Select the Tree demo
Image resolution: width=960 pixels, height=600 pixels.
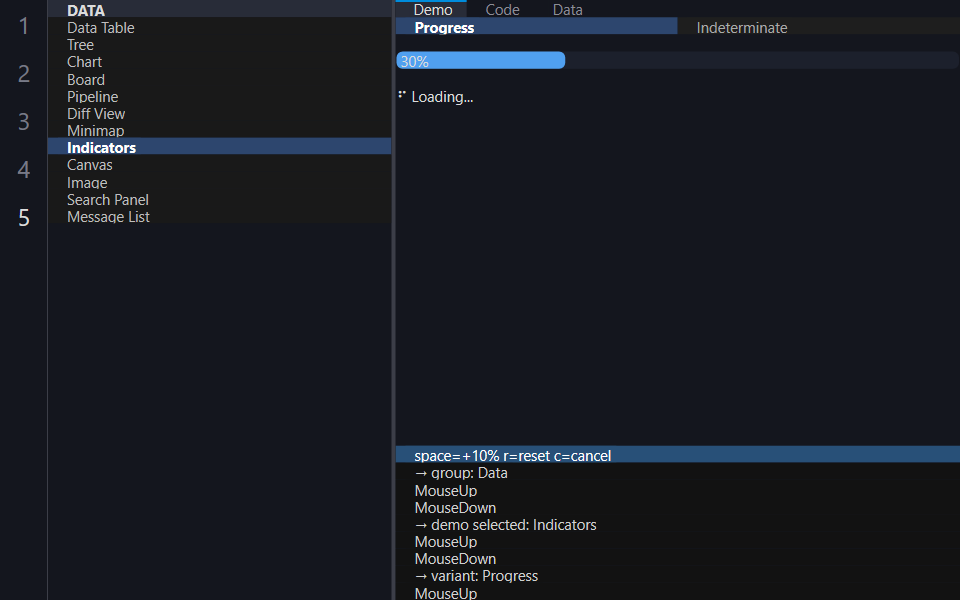tap(219, 45)
